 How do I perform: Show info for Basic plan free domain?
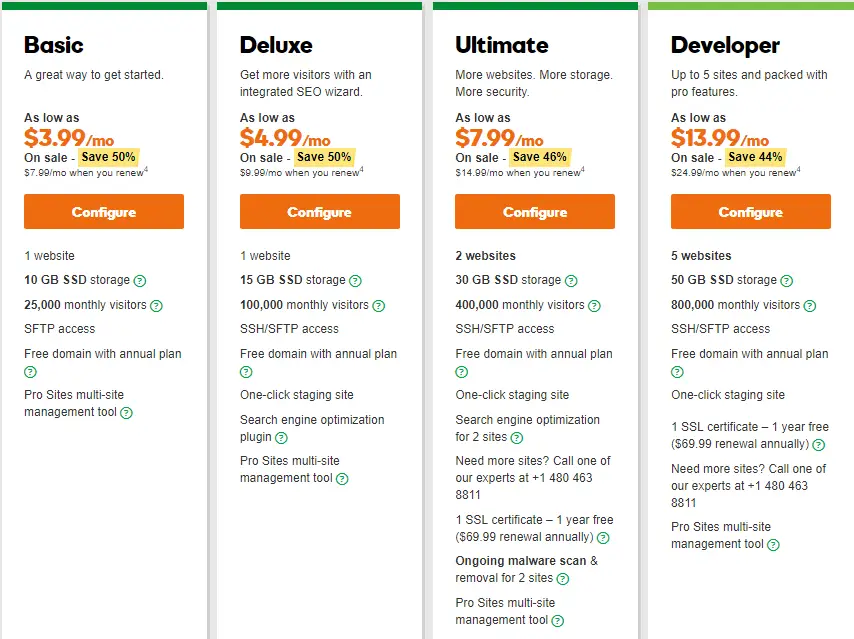tap(30, 372)
